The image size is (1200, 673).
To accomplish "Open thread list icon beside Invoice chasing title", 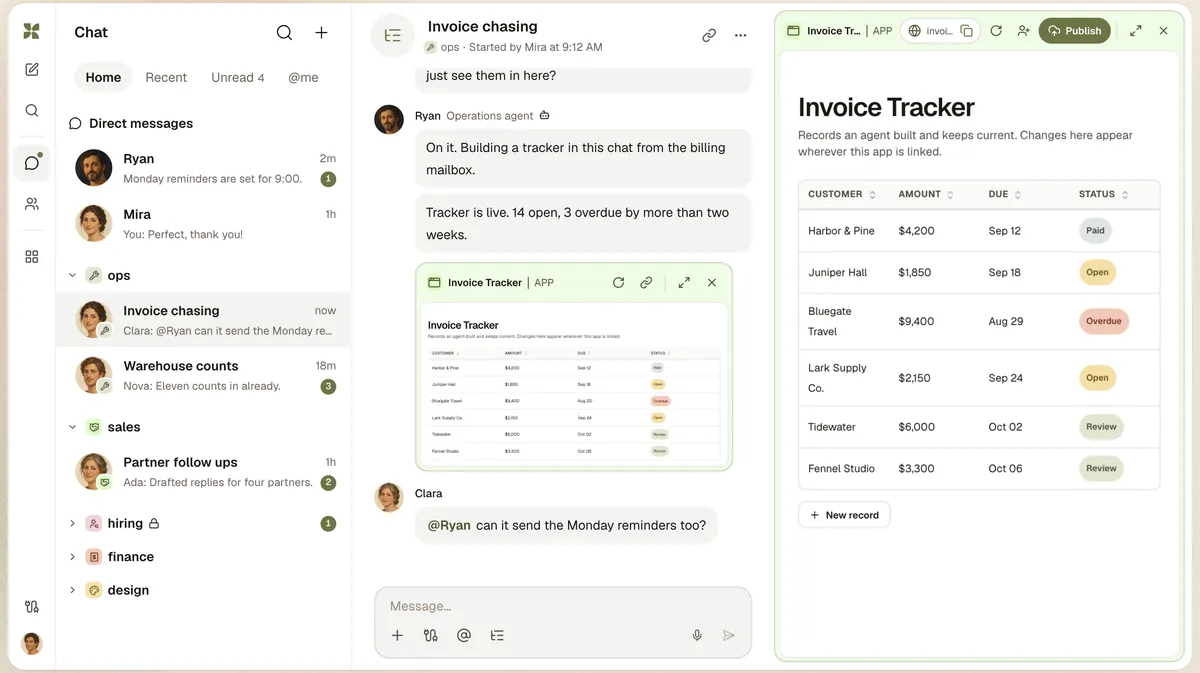I will pyautogui.click(x=393, y=35).
